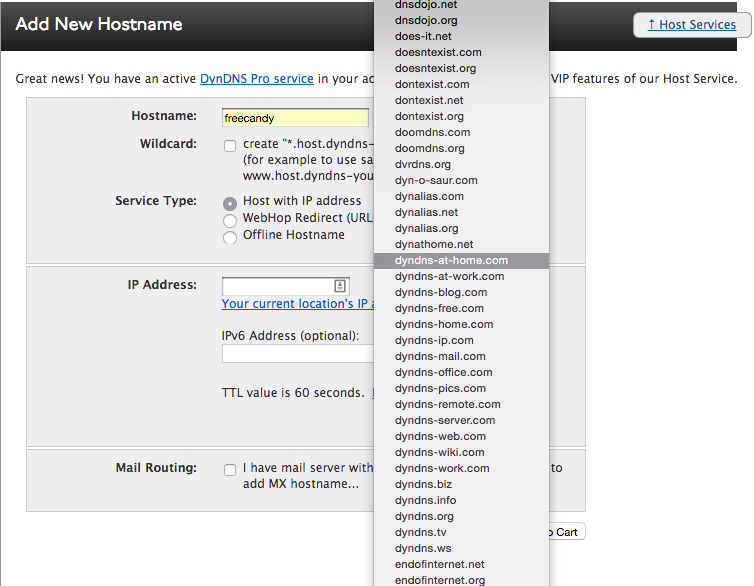The image size is (754, 586).
Task: Select Host with IP address radio option
Action: (231, 203)
